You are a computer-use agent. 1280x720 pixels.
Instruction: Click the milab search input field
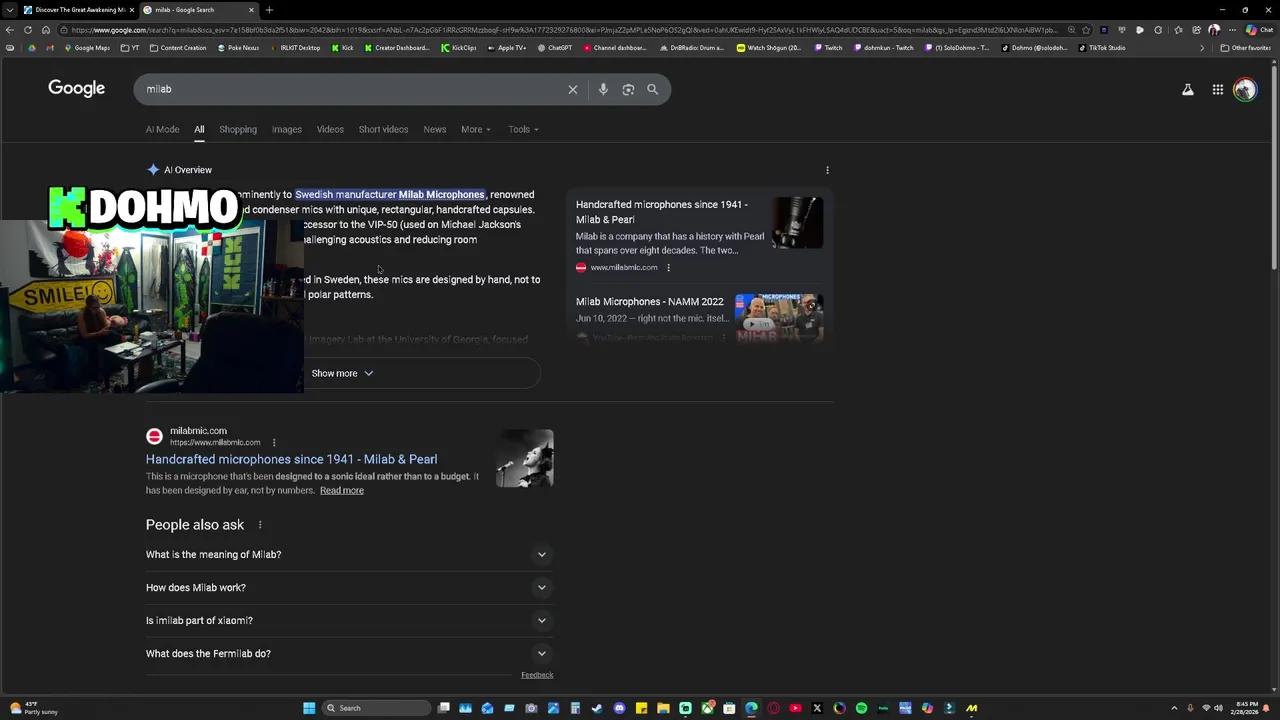pos(350,89)
